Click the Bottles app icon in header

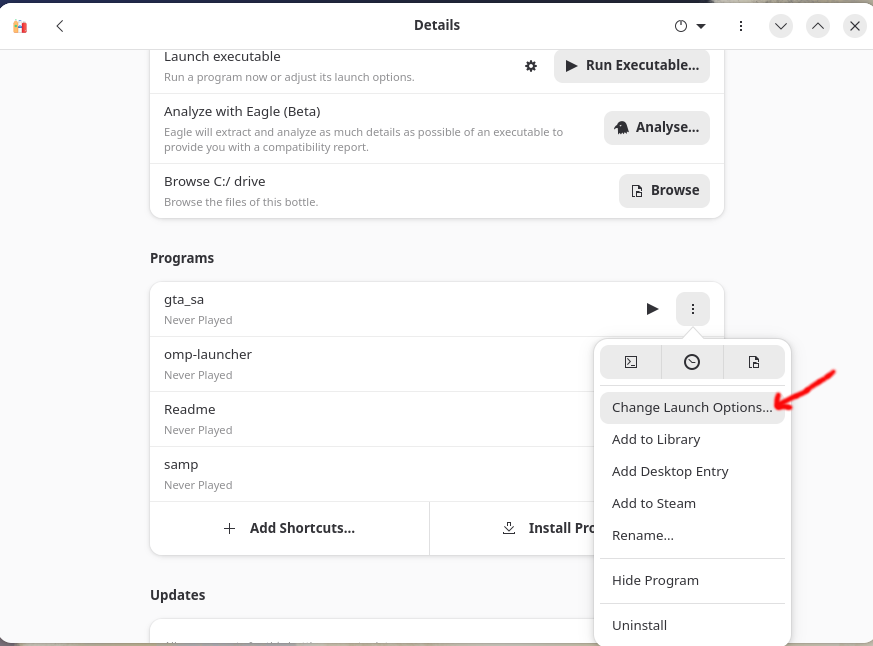(20, 26)
